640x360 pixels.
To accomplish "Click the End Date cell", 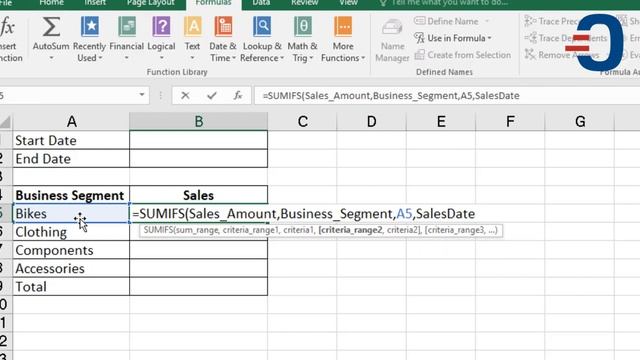I will click(x=71, y=158).
